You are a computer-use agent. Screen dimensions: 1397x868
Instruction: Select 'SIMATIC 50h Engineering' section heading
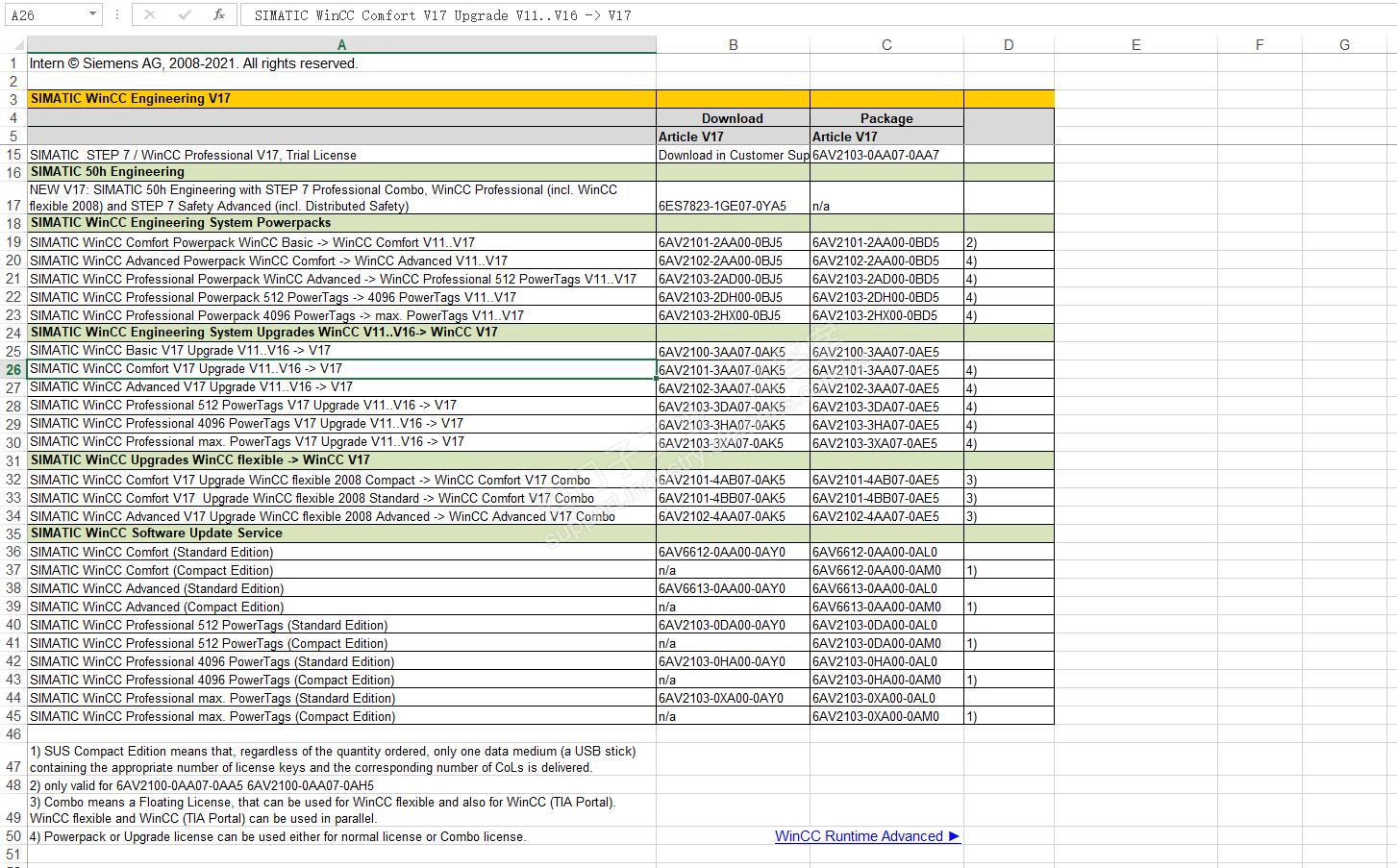click(x=341, y=172)
